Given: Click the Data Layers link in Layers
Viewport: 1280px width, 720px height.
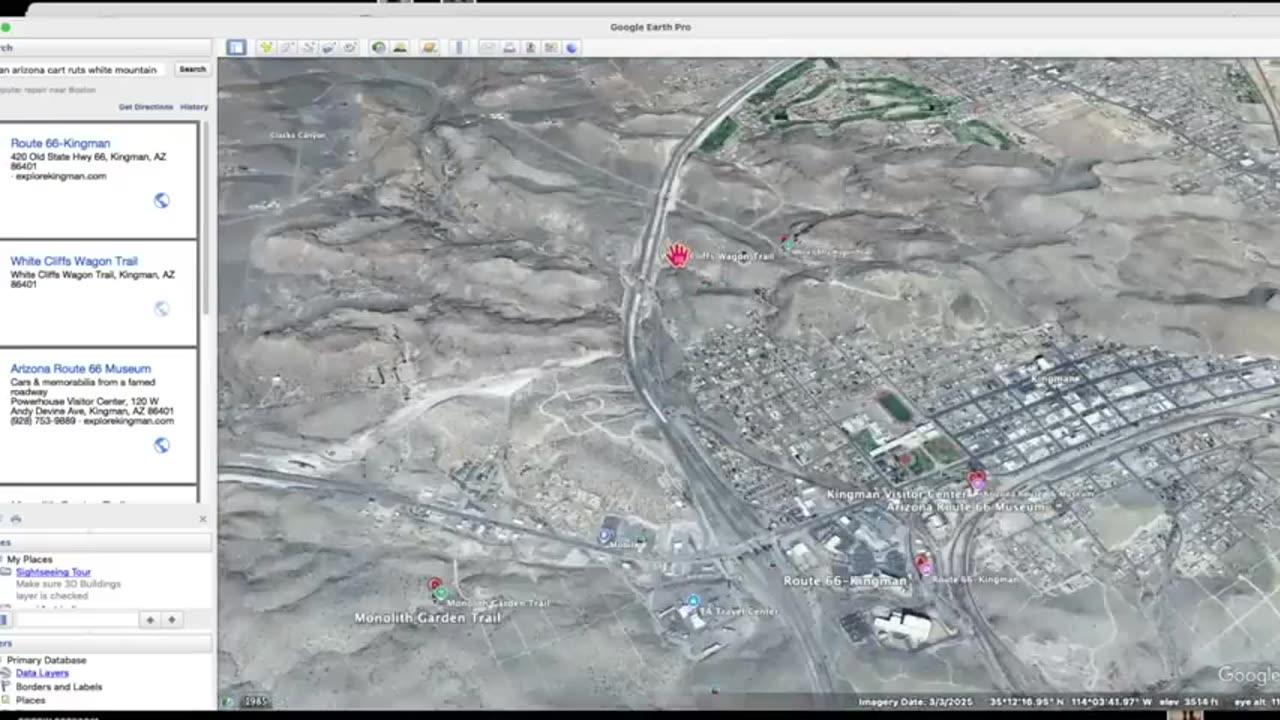Looking at the screenshot, I should pyautogui.click(x=42, y=673).
